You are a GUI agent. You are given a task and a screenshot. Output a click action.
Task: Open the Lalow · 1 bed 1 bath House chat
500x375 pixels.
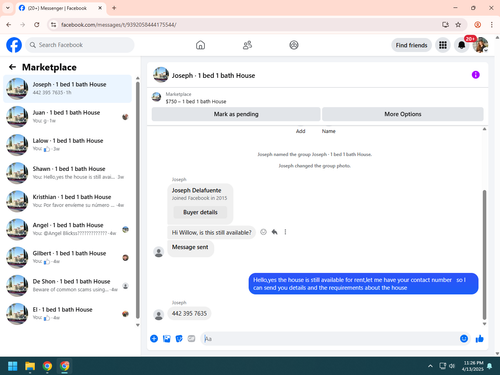click(67, 145)
